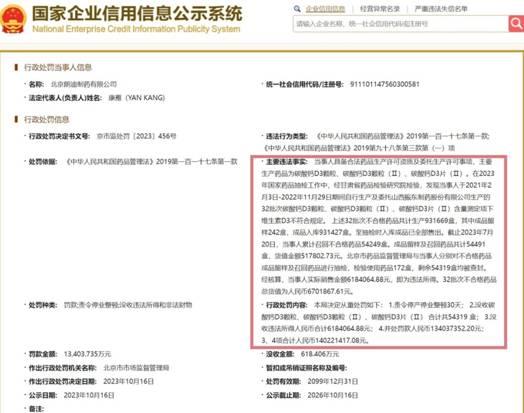Click the 公示日期 value 2023年10月16日
Screen dimensions: 524x413
89,395
